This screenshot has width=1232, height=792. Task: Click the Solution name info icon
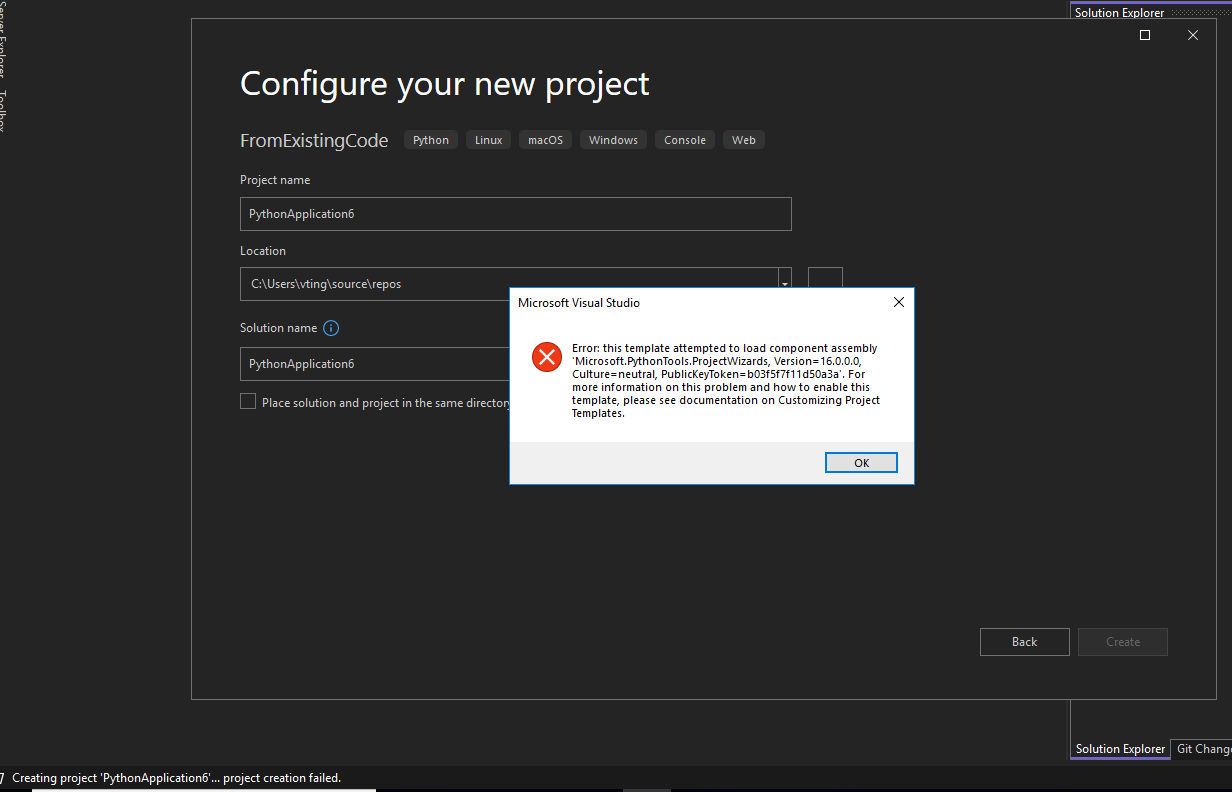click(332, 328)
